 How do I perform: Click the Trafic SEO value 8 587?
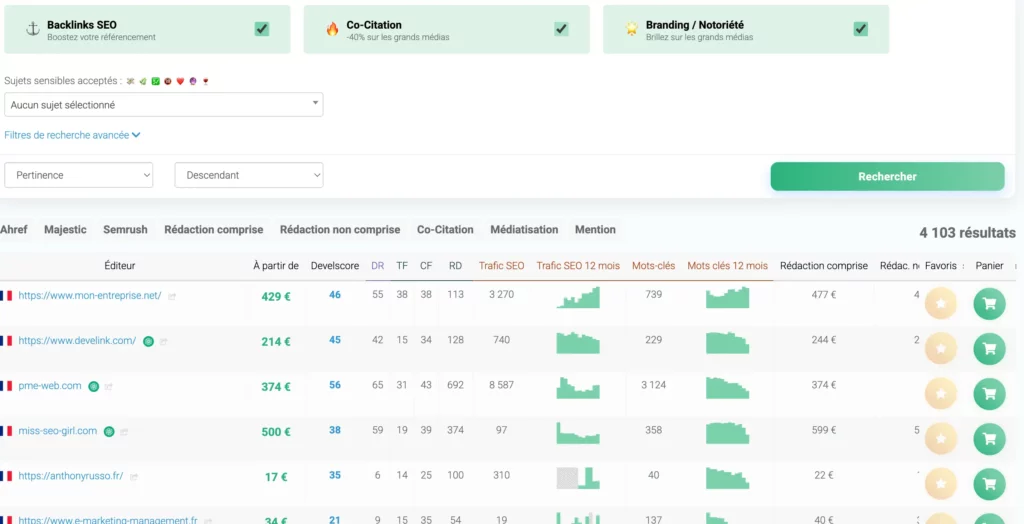click(502, 385)
